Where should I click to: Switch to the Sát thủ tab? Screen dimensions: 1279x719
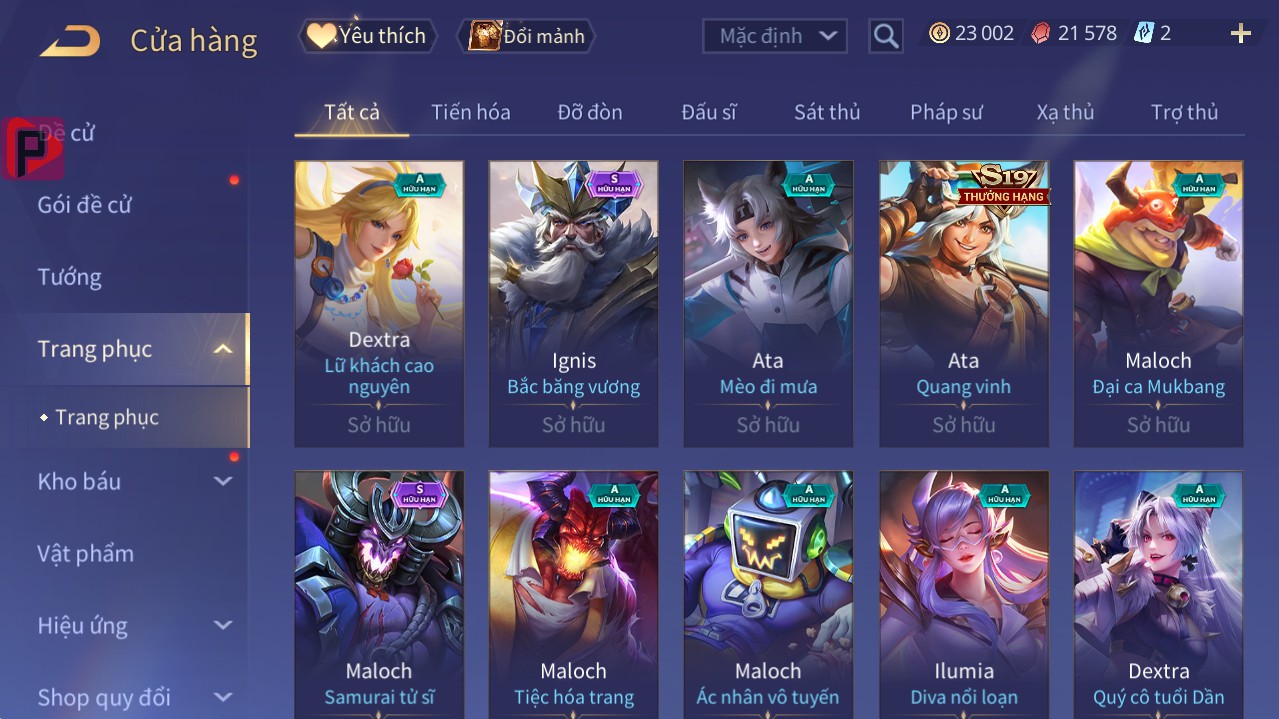[827, 112]
